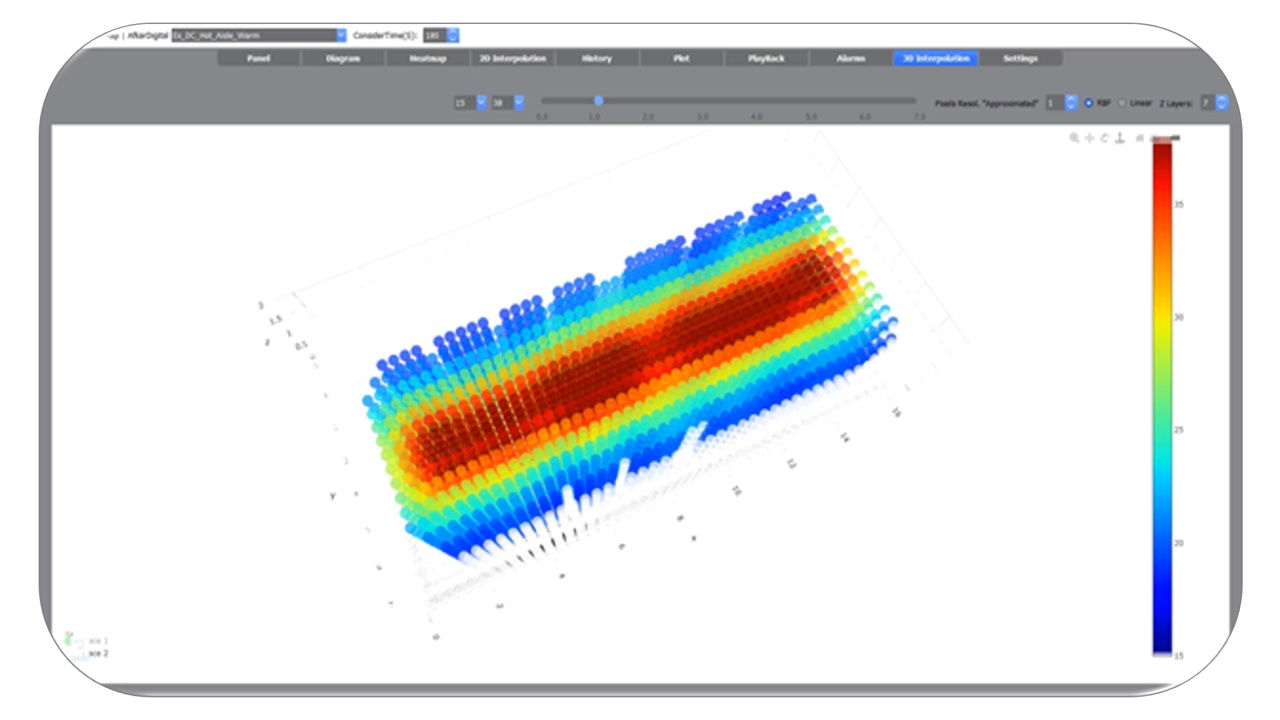Click the ConsiderTime(S) input field showing 180
The height and width of the screenshot is (720, 1280).
pos(434,35)
